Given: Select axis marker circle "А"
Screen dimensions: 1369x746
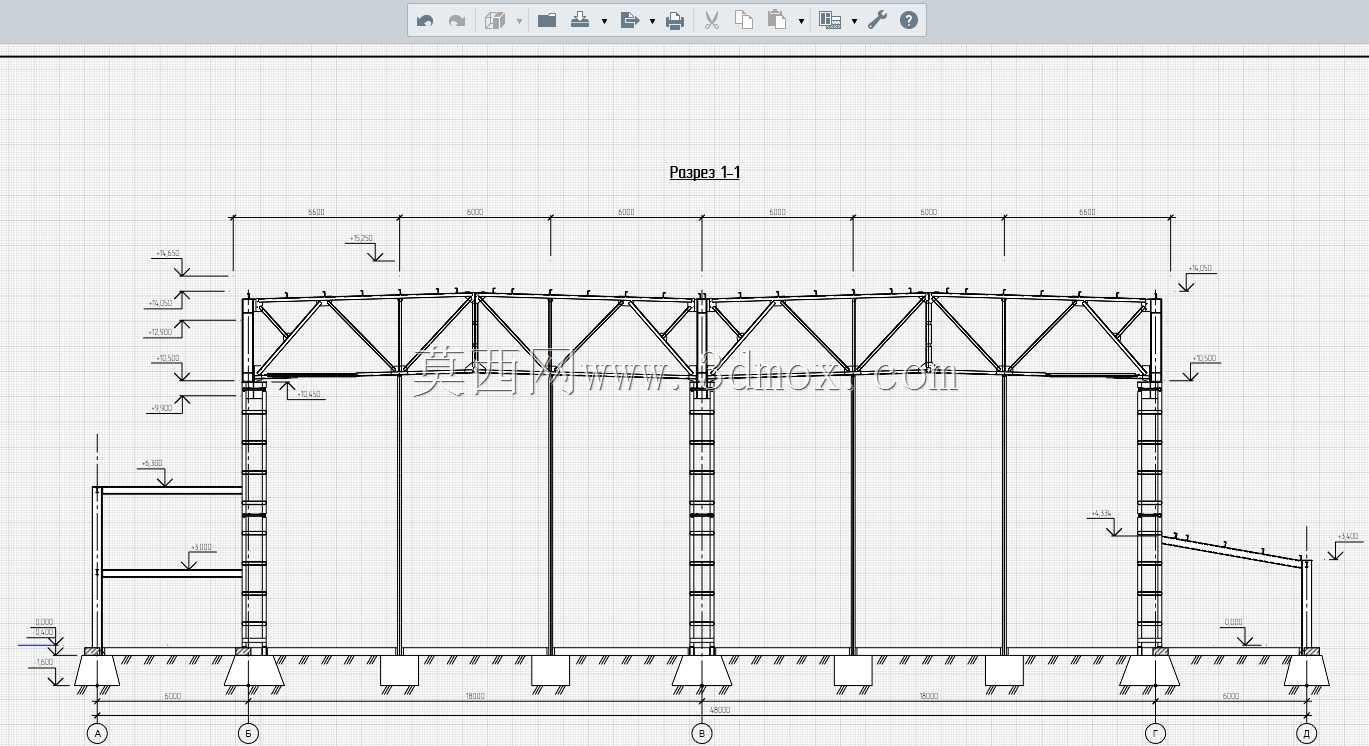Looking at the screenshot, I should [97, 734].
